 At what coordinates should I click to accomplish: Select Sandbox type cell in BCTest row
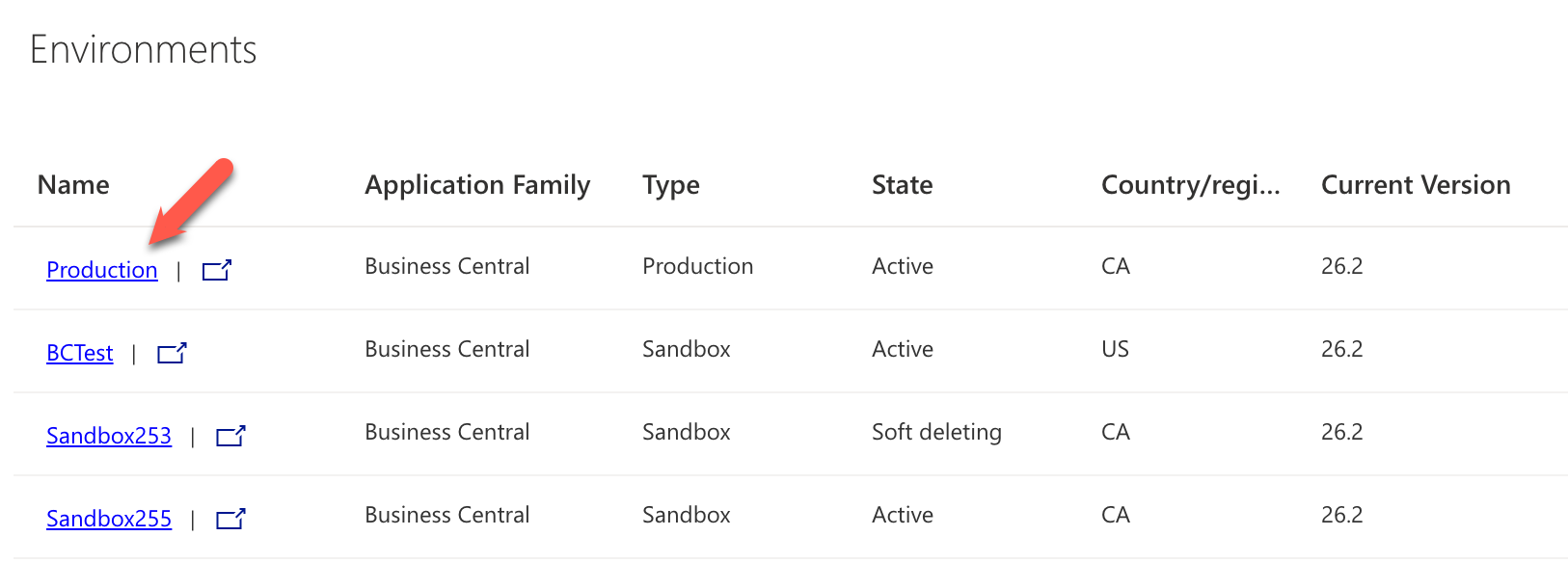(687, 349)
